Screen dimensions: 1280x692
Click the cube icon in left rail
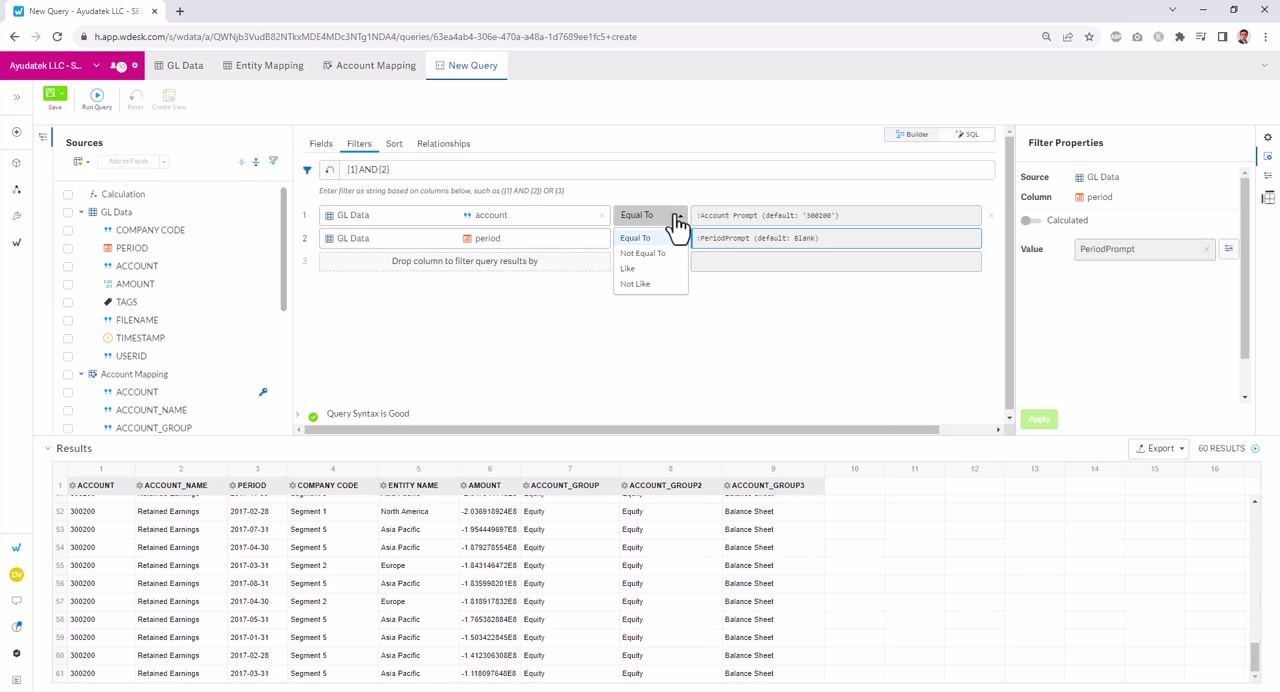point(17,163)
